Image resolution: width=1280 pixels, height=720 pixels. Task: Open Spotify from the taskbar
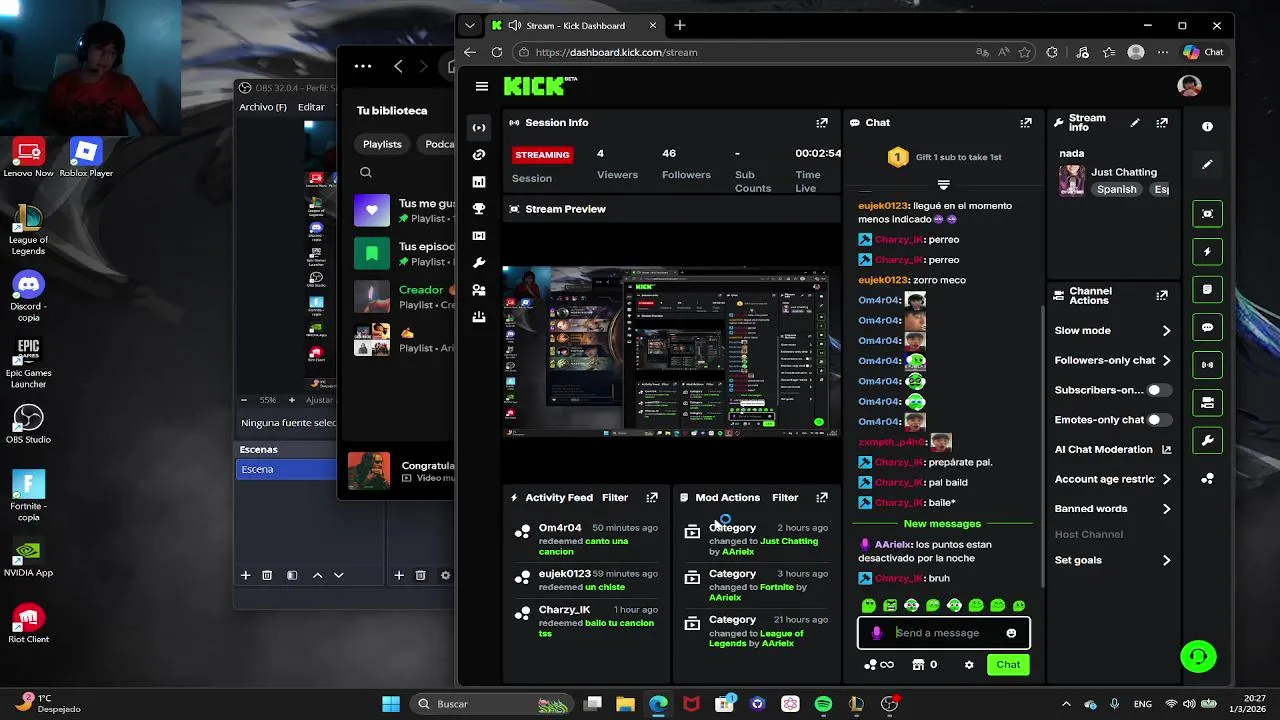[823, 704]
